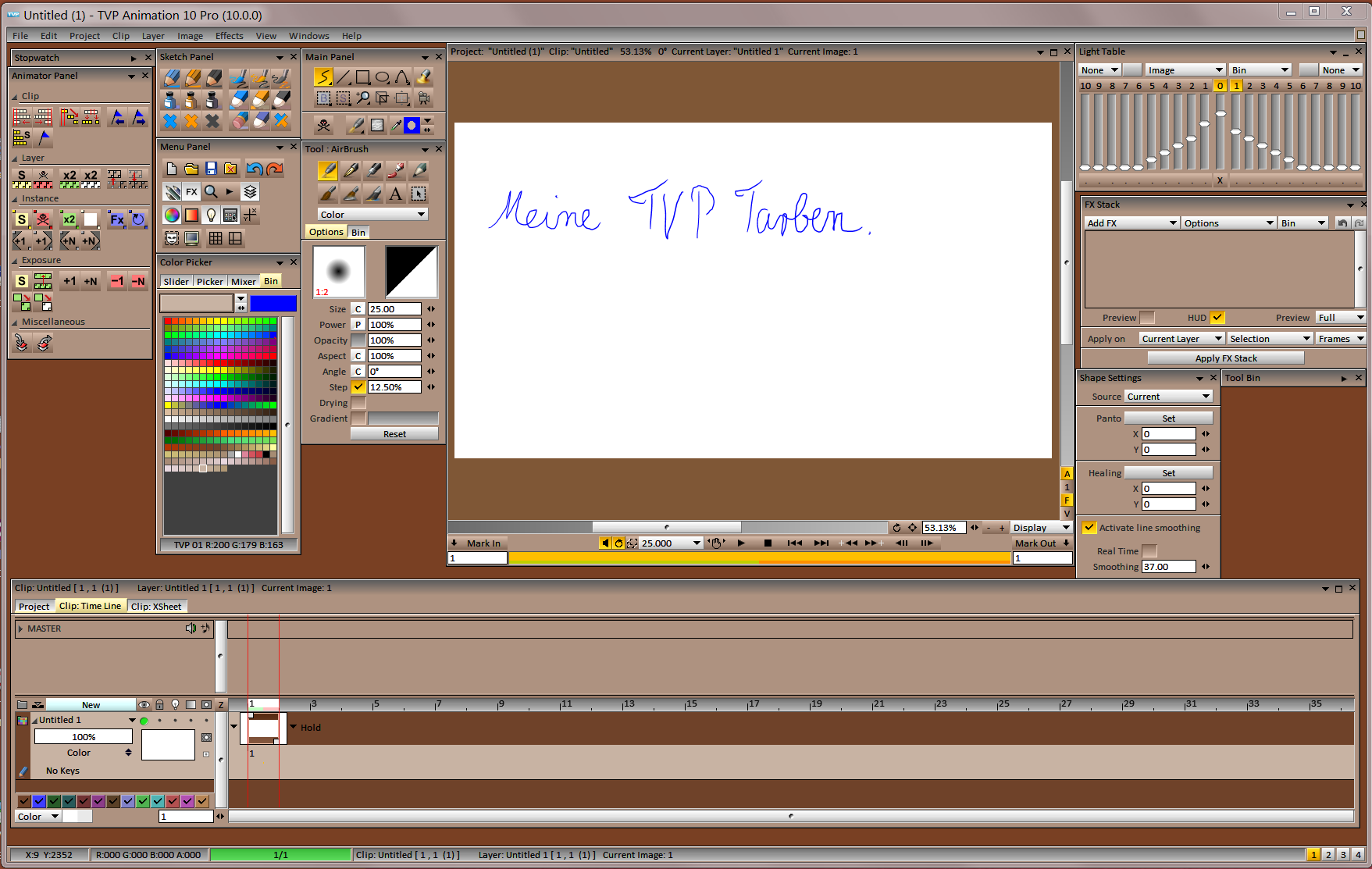Click the Healing Set button

click(x=1168, y=473)
